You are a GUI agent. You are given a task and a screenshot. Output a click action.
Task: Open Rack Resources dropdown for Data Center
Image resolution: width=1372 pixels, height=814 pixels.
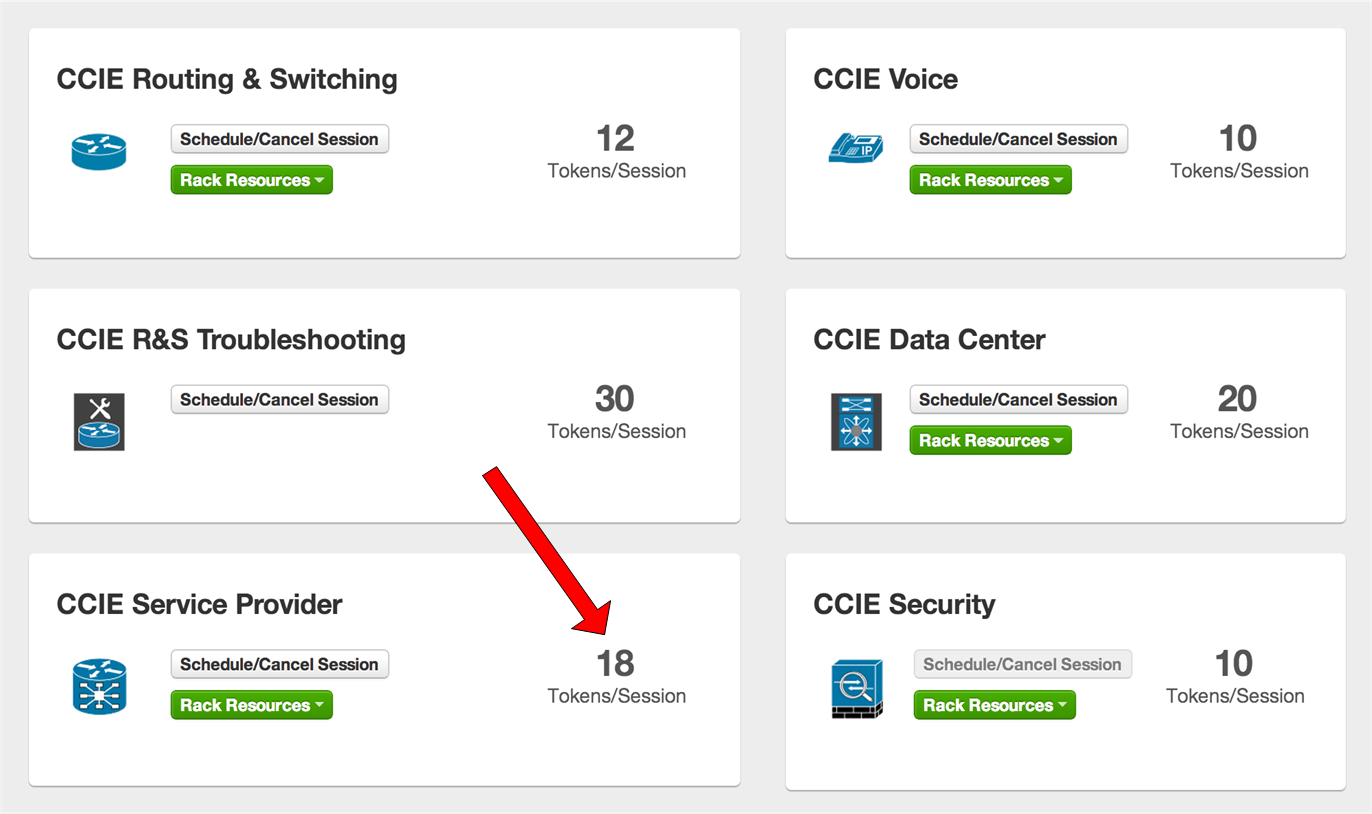[990, 440]
